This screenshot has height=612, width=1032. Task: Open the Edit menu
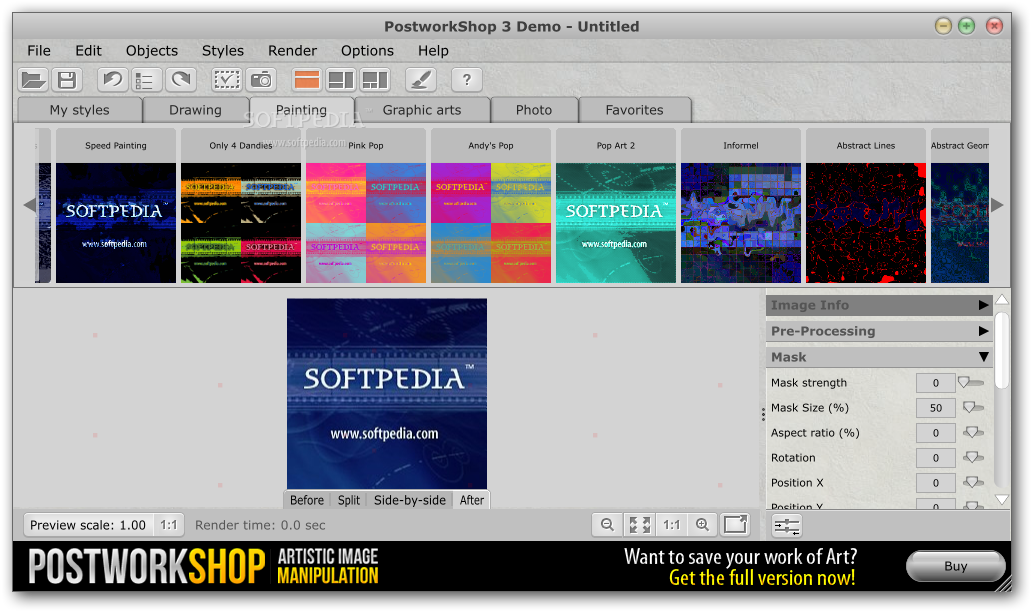point(88,51)
